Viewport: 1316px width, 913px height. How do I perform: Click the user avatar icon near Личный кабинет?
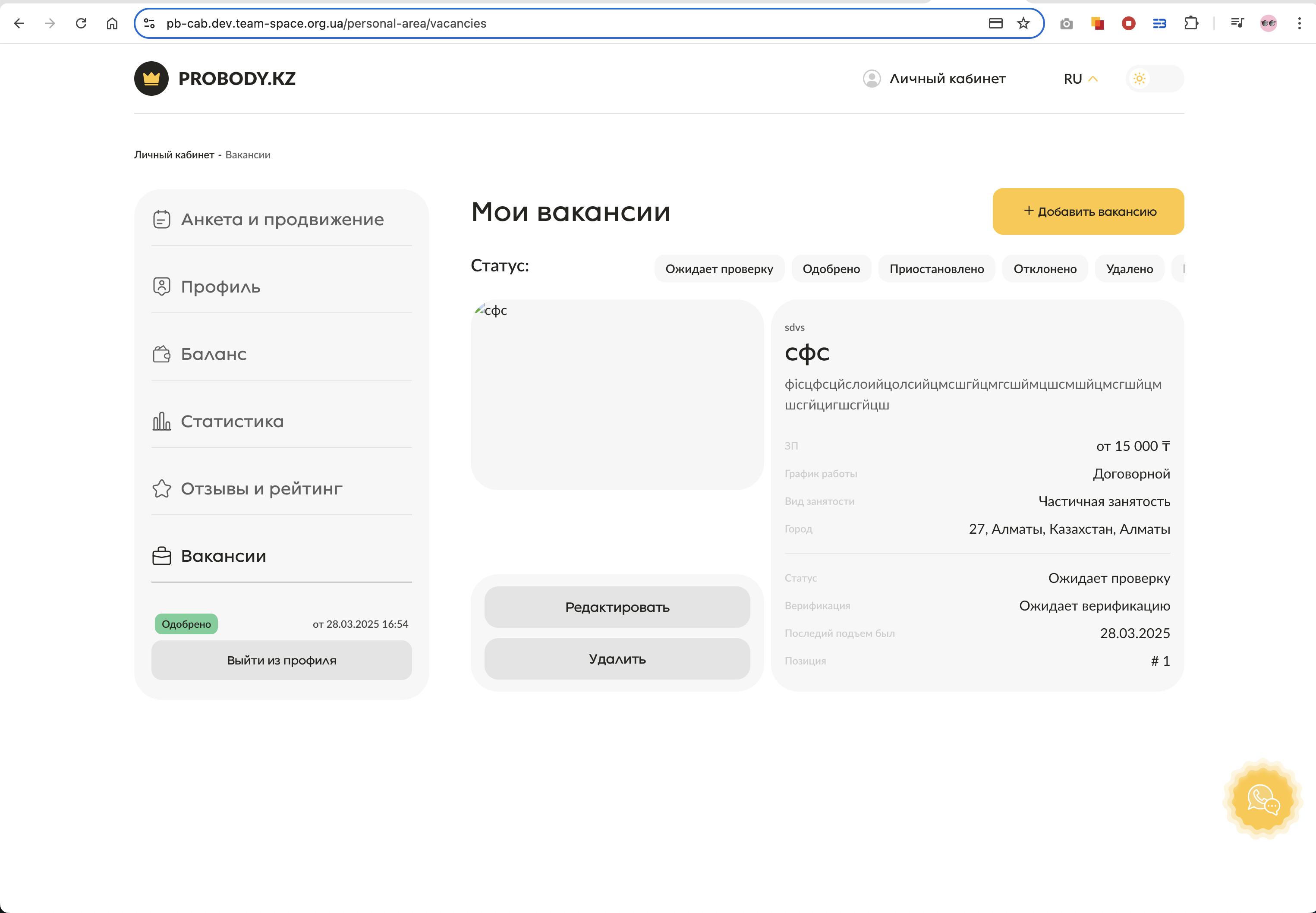(871, 79)
